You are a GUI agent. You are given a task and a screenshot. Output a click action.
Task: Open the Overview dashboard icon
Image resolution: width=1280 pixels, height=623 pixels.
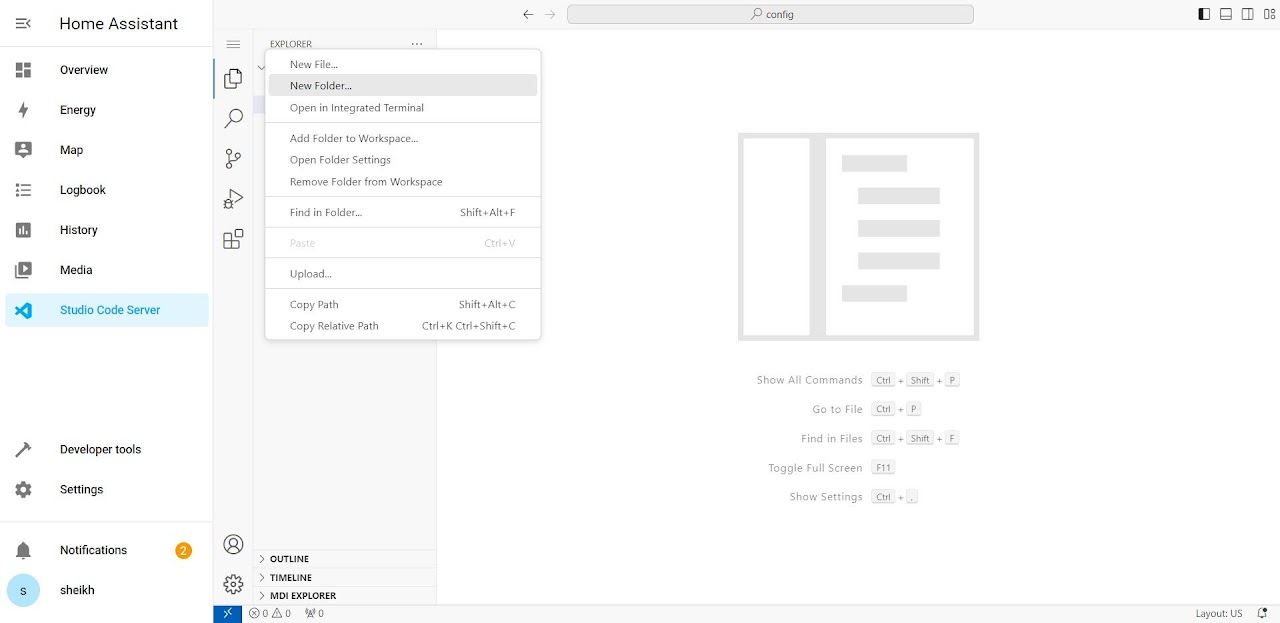click(x=23, y=70)
